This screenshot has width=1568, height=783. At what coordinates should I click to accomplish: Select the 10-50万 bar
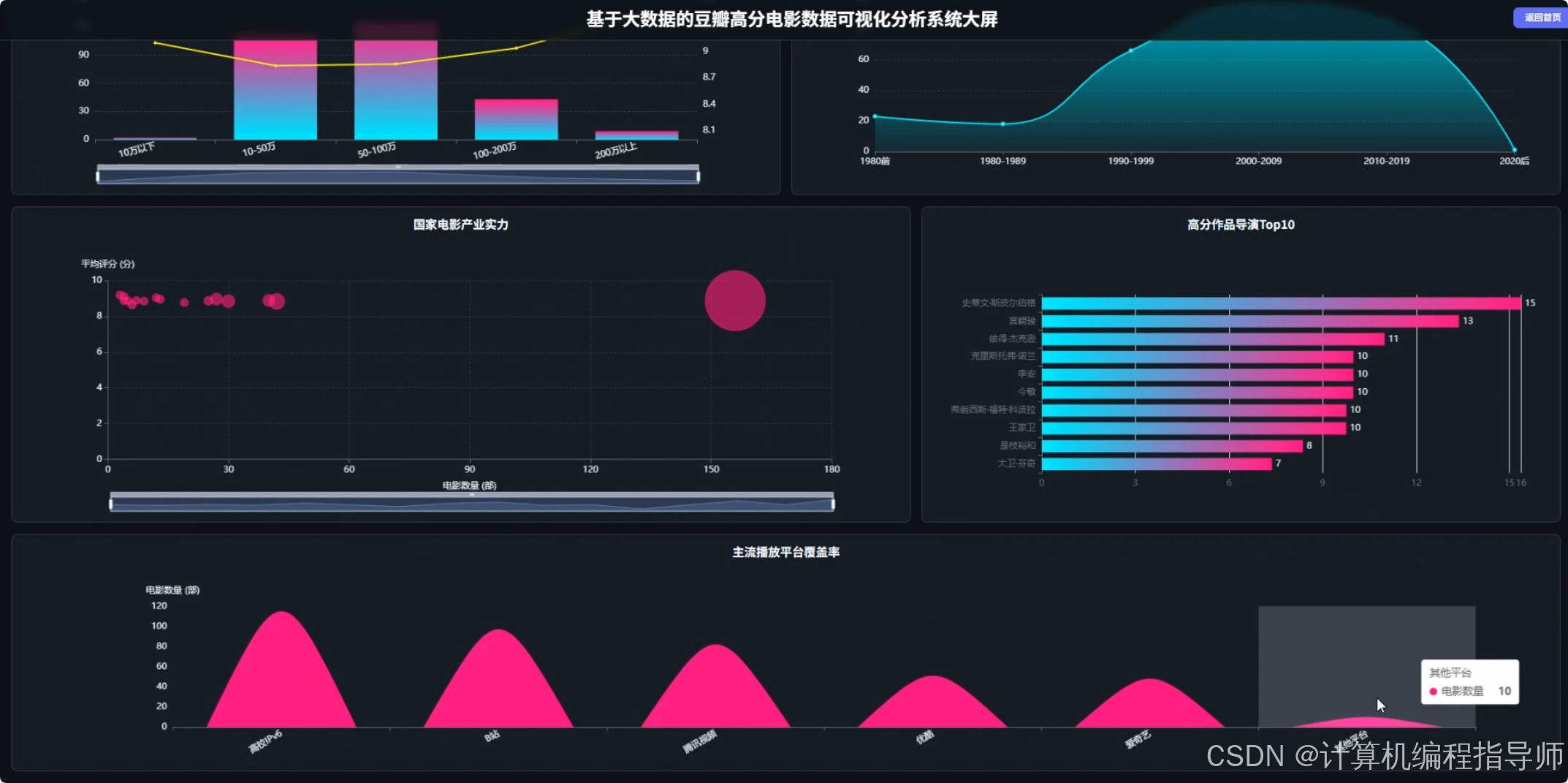pos(275,89)
